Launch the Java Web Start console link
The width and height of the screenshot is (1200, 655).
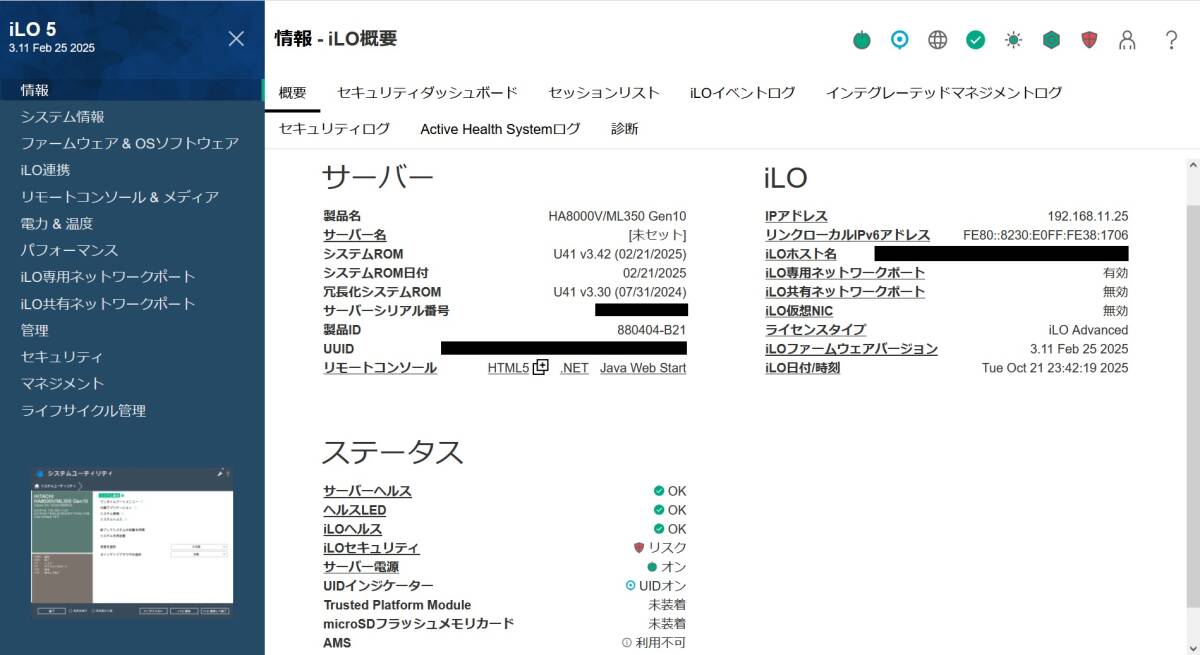pos(643,368)
